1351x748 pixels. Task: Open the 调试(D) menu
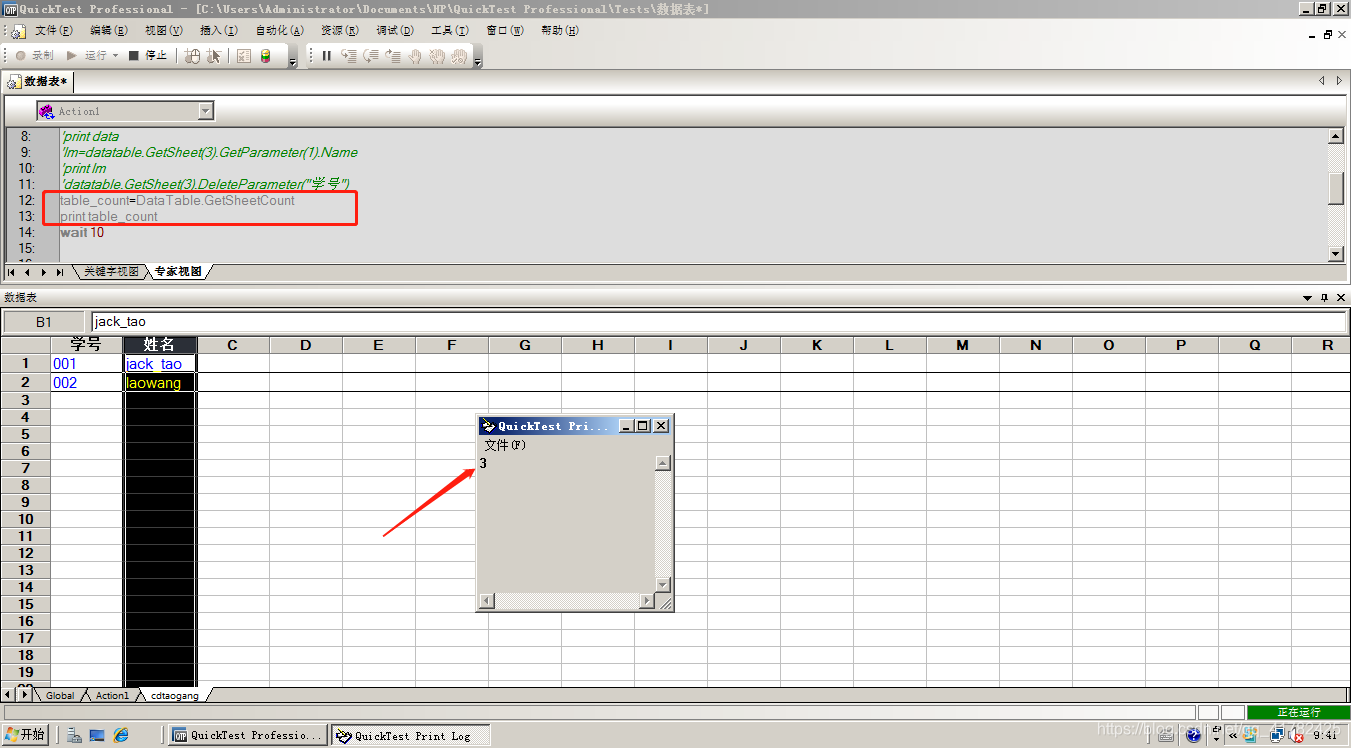tap(394, 31)
